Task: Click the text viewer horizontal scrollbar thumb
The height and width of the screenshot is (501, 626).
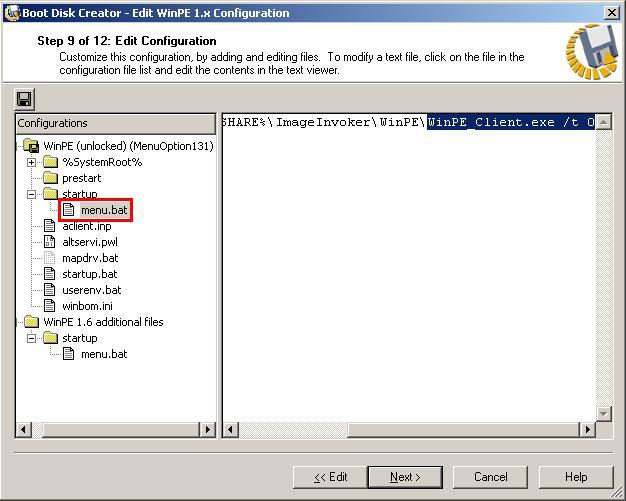Action: click(463, 430)
